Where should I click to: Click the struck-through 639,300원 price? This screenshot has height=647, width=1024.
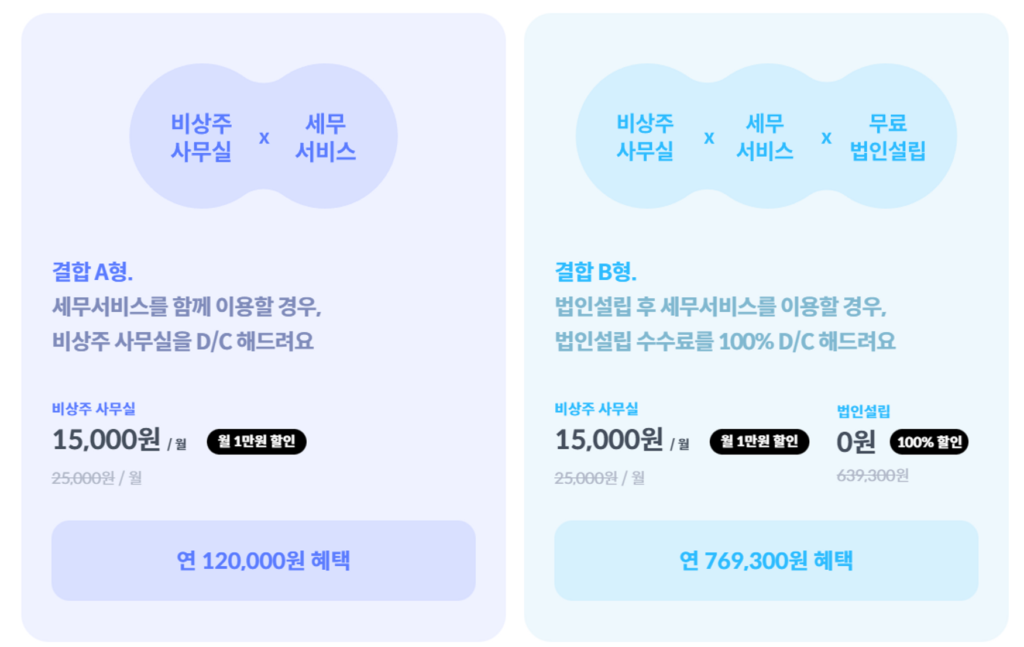[872, 475]
